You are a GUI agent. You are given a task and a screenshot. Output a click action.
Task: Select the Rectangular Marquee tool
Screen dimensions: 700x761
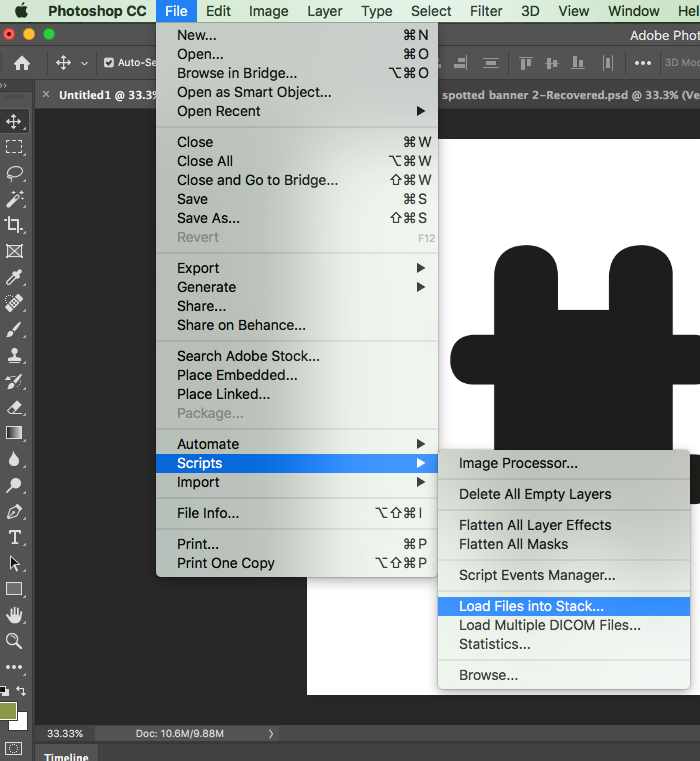click(14, 147)
